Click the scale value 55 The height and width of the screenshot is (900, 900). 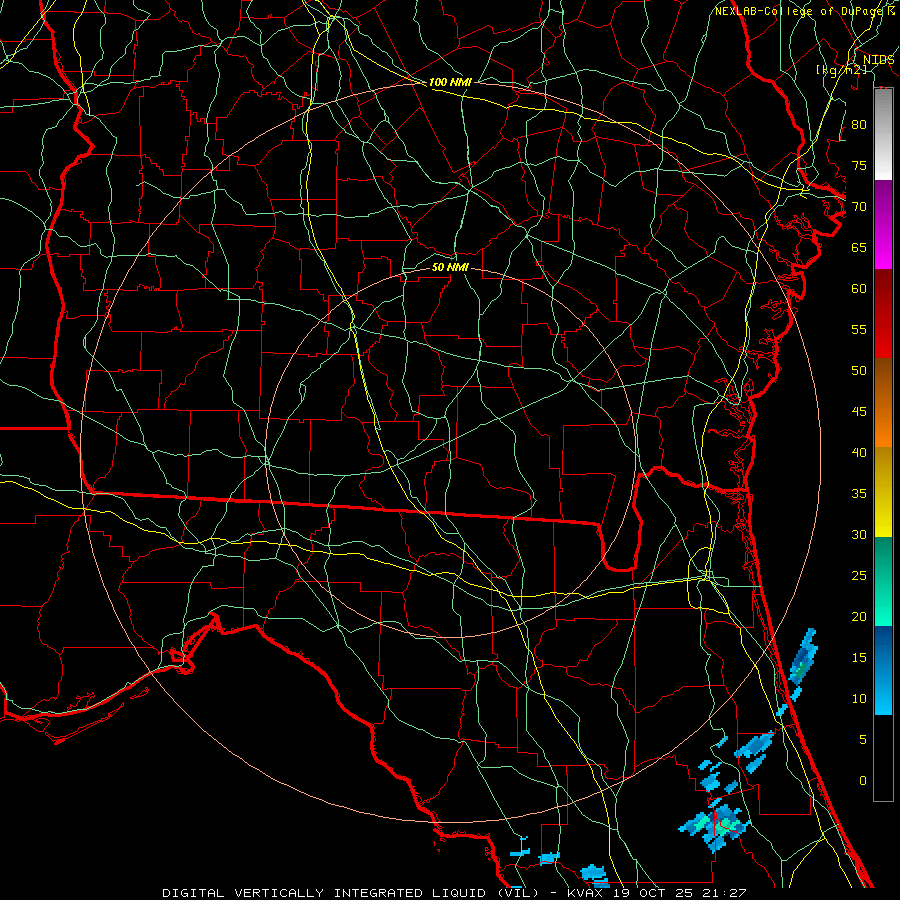pyautogui.click(x=859, y=329)
